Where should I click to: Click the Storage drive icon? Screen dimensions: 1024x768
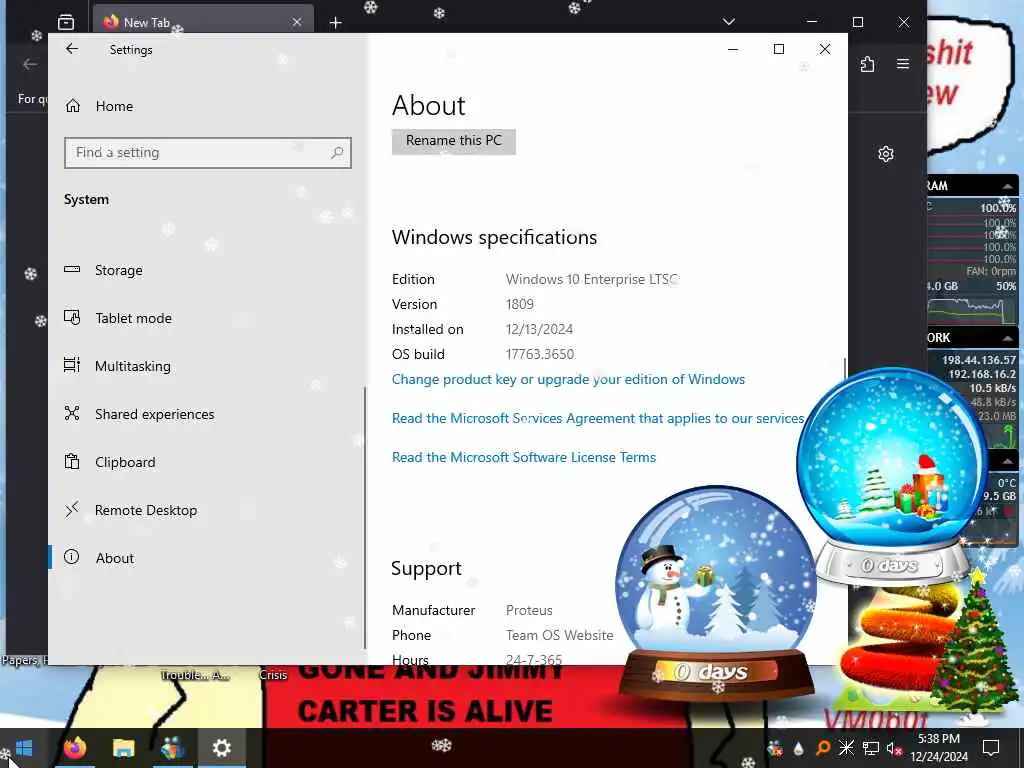tap(72, 269)
